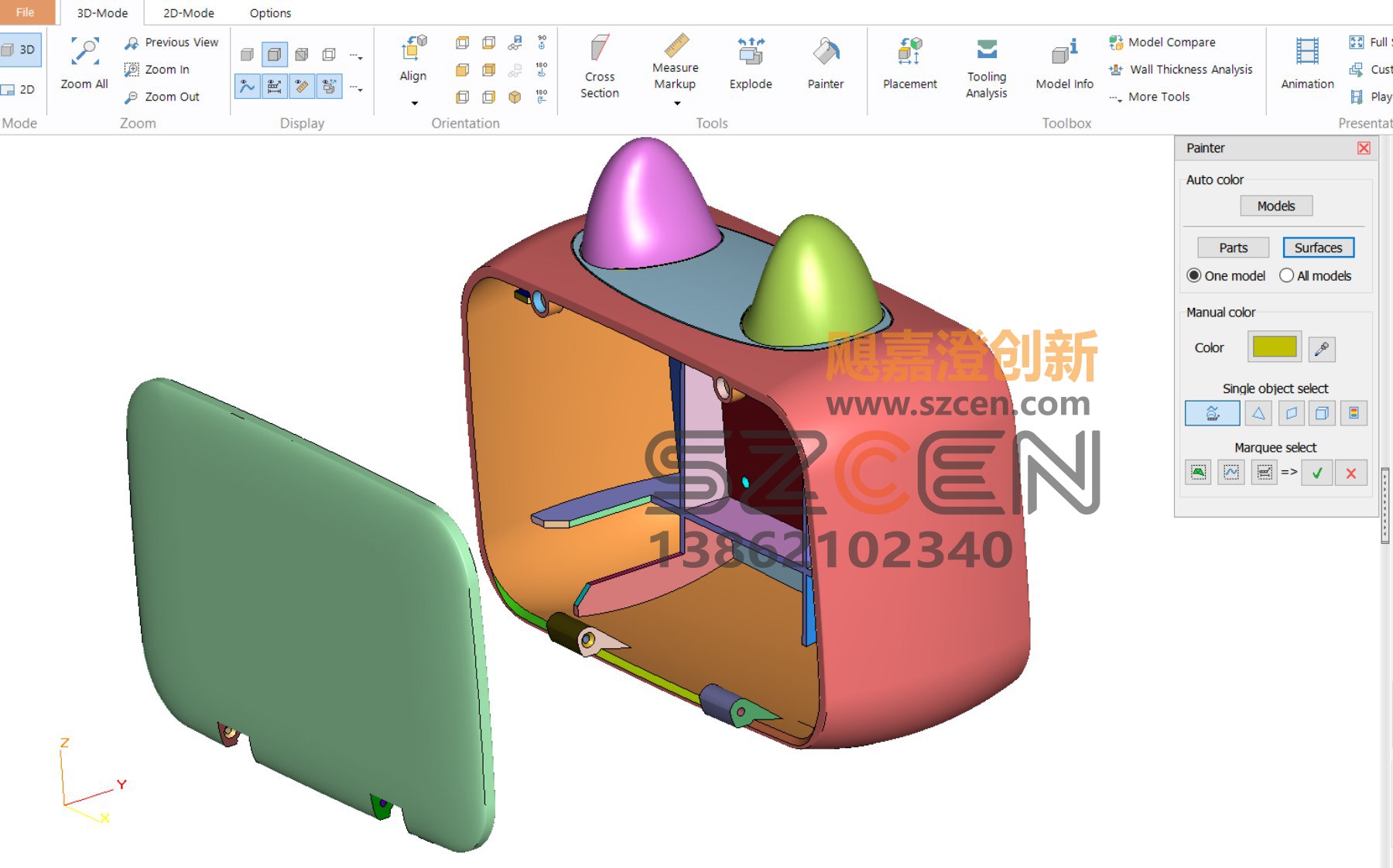
Task: Open the Options tab
Action: (x=270, y=12)
